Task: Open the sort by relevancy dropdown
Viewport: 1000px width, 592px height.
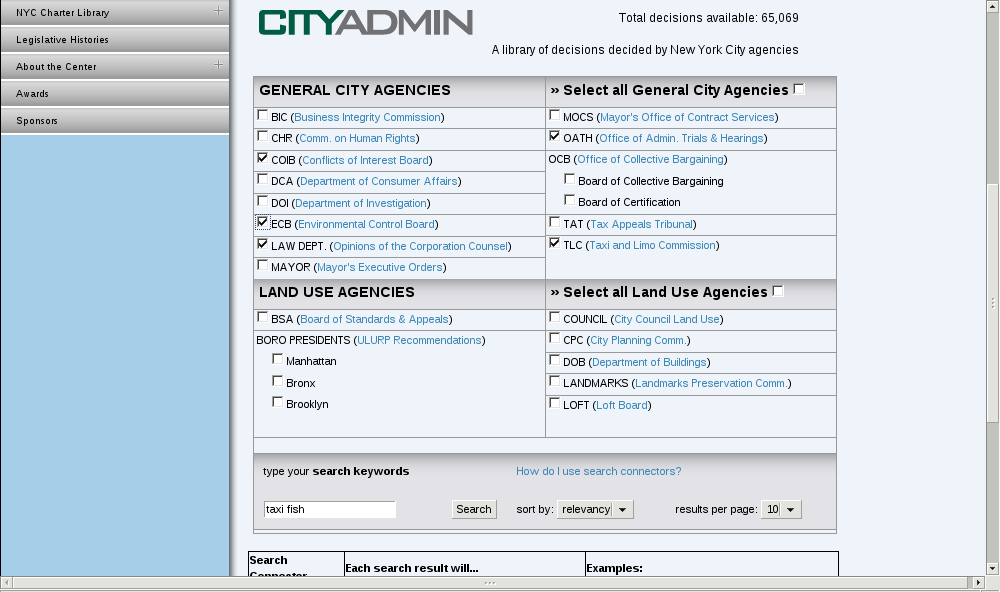Action: point(595,509)
